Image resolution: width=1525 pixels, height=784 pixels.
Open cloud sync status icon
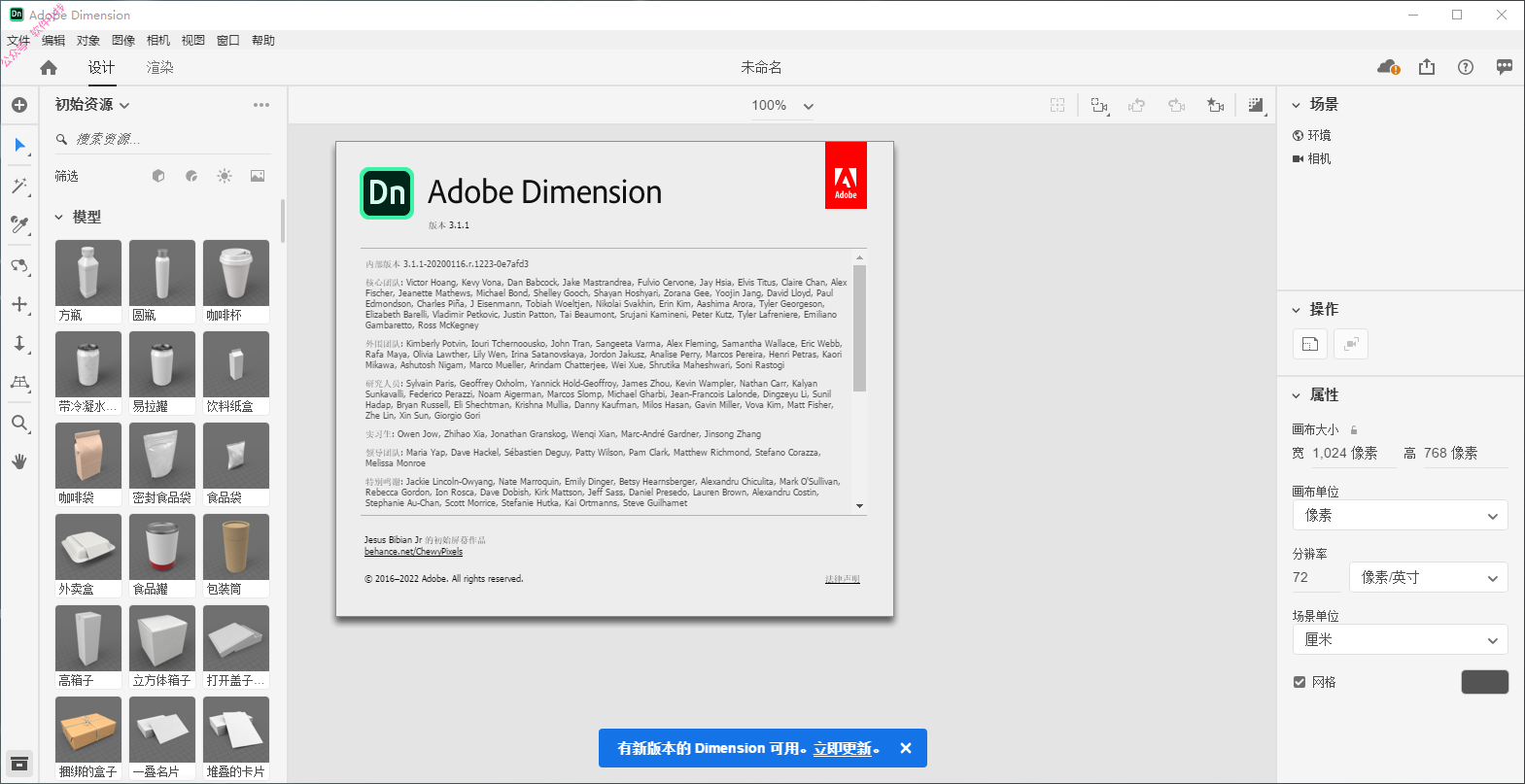(1388, 67)
